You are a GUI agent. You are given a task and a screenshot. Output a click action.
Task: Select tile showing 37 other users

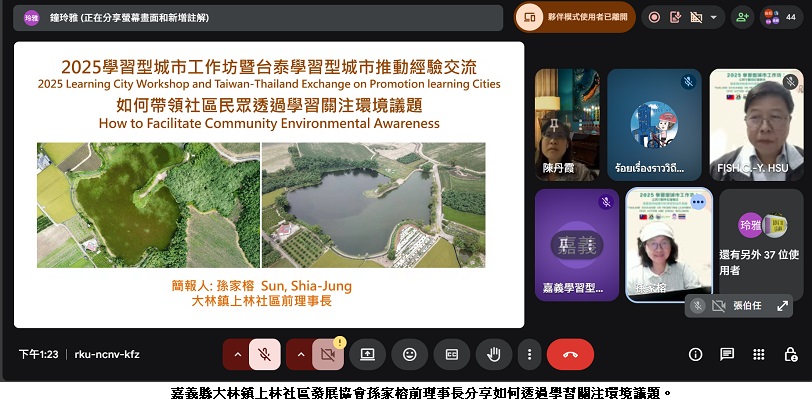coord(760,244)
